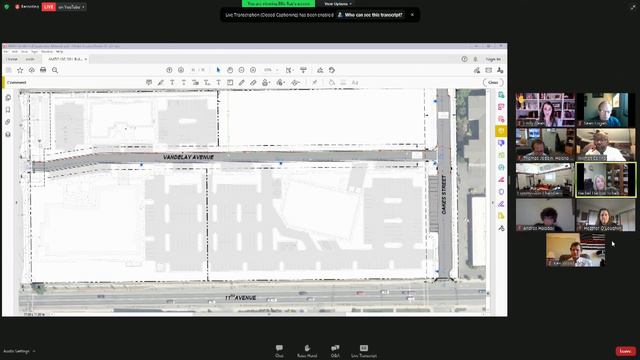Expand the Audio Settings chevron
Viewport: 640px width, 360px height.
click(34, 351)
